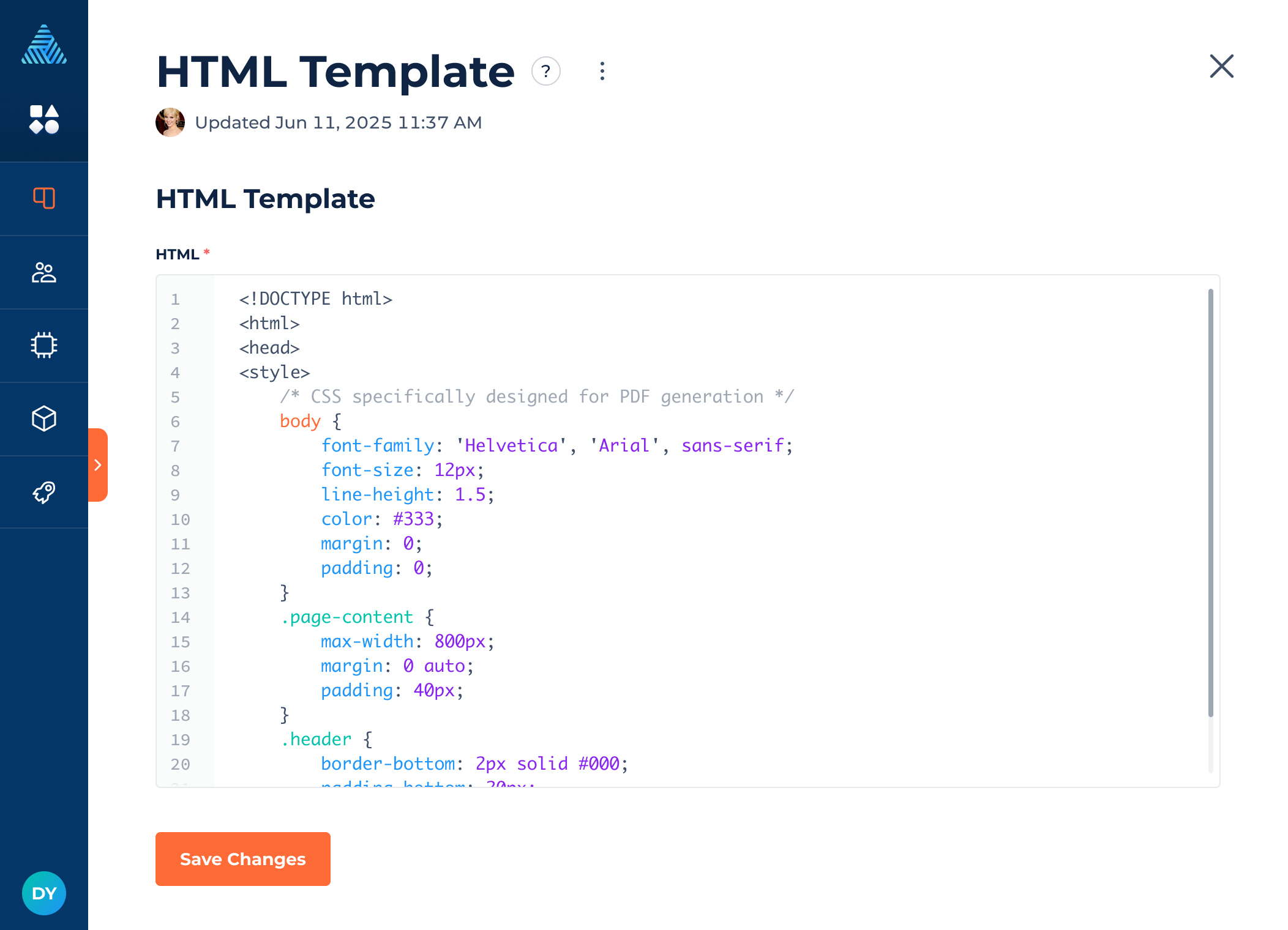Viewport: 1288px width, 930px height.
Task: Open the three-dot more options menu
Action: pyautogui.click(x=602, y=72)
